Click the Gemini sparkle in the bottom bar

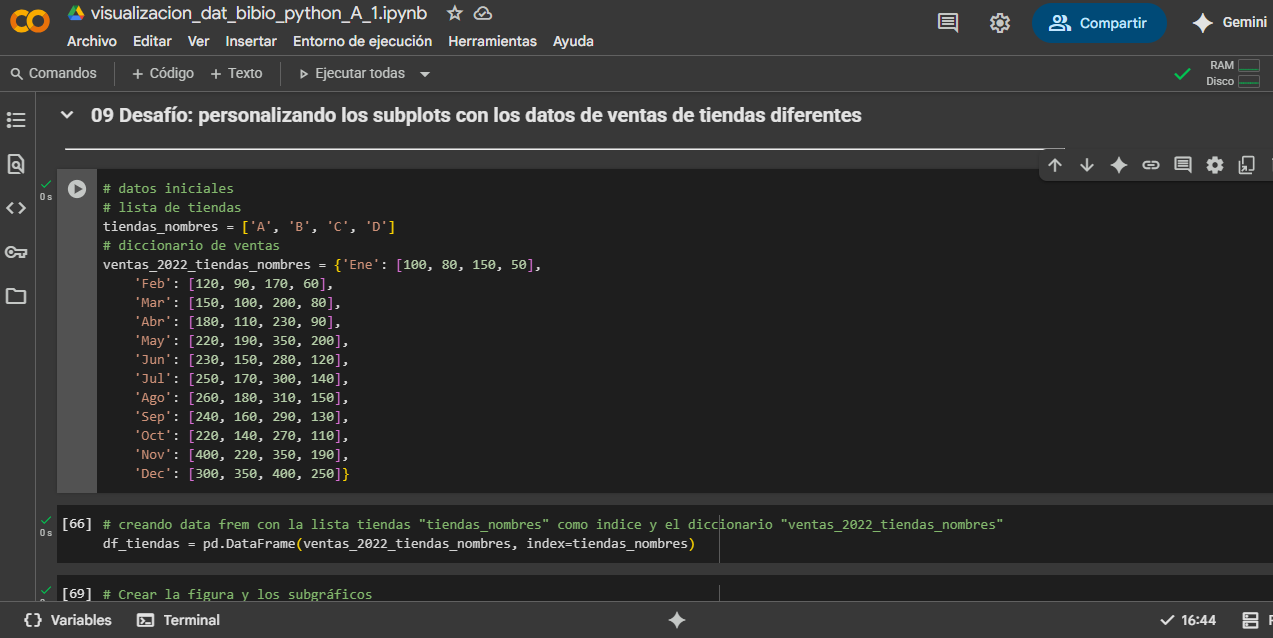(x=677, y=620)
